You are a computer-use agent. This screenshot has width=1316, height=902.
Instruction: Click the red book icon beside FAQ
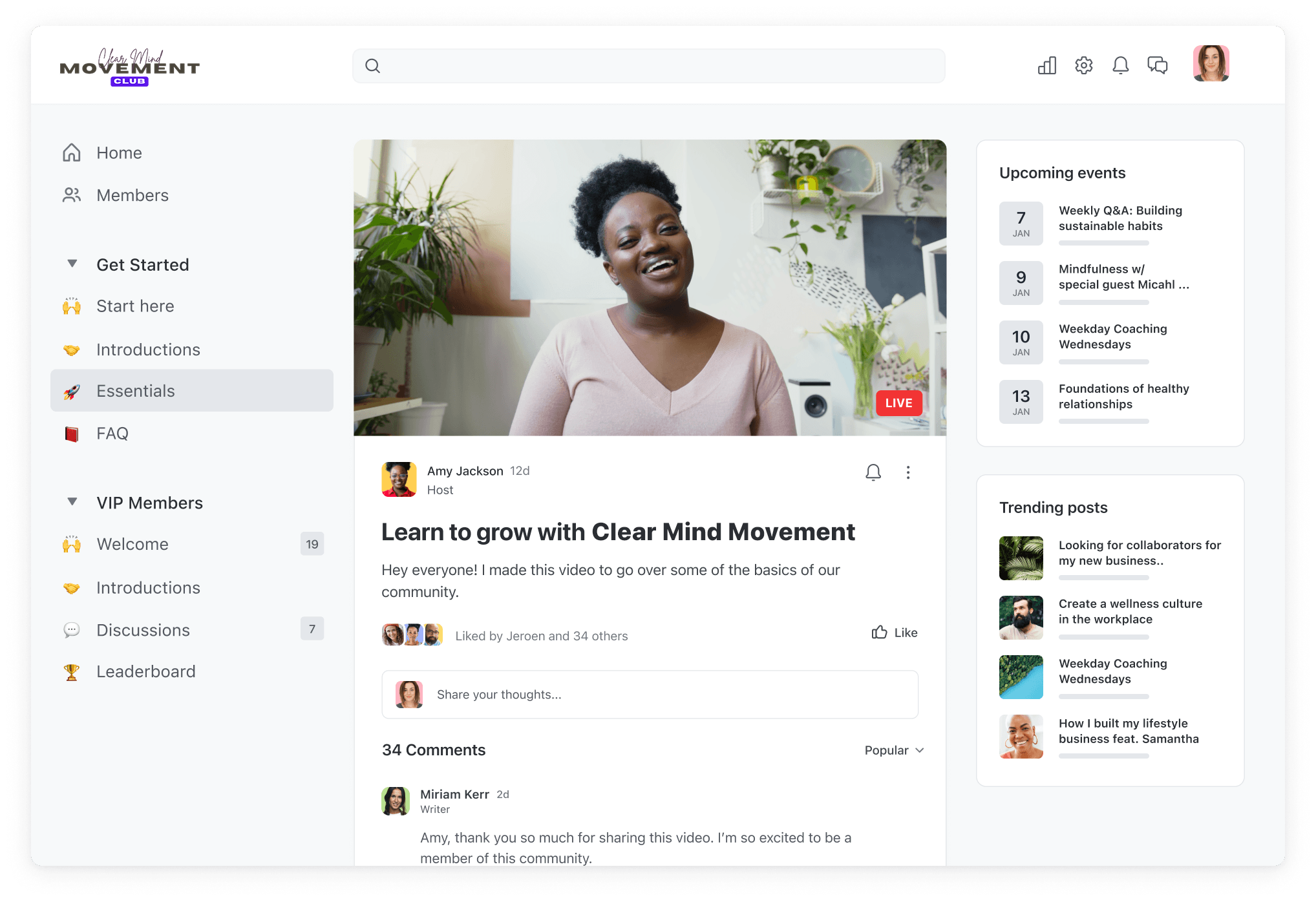(x=72, y=434)
